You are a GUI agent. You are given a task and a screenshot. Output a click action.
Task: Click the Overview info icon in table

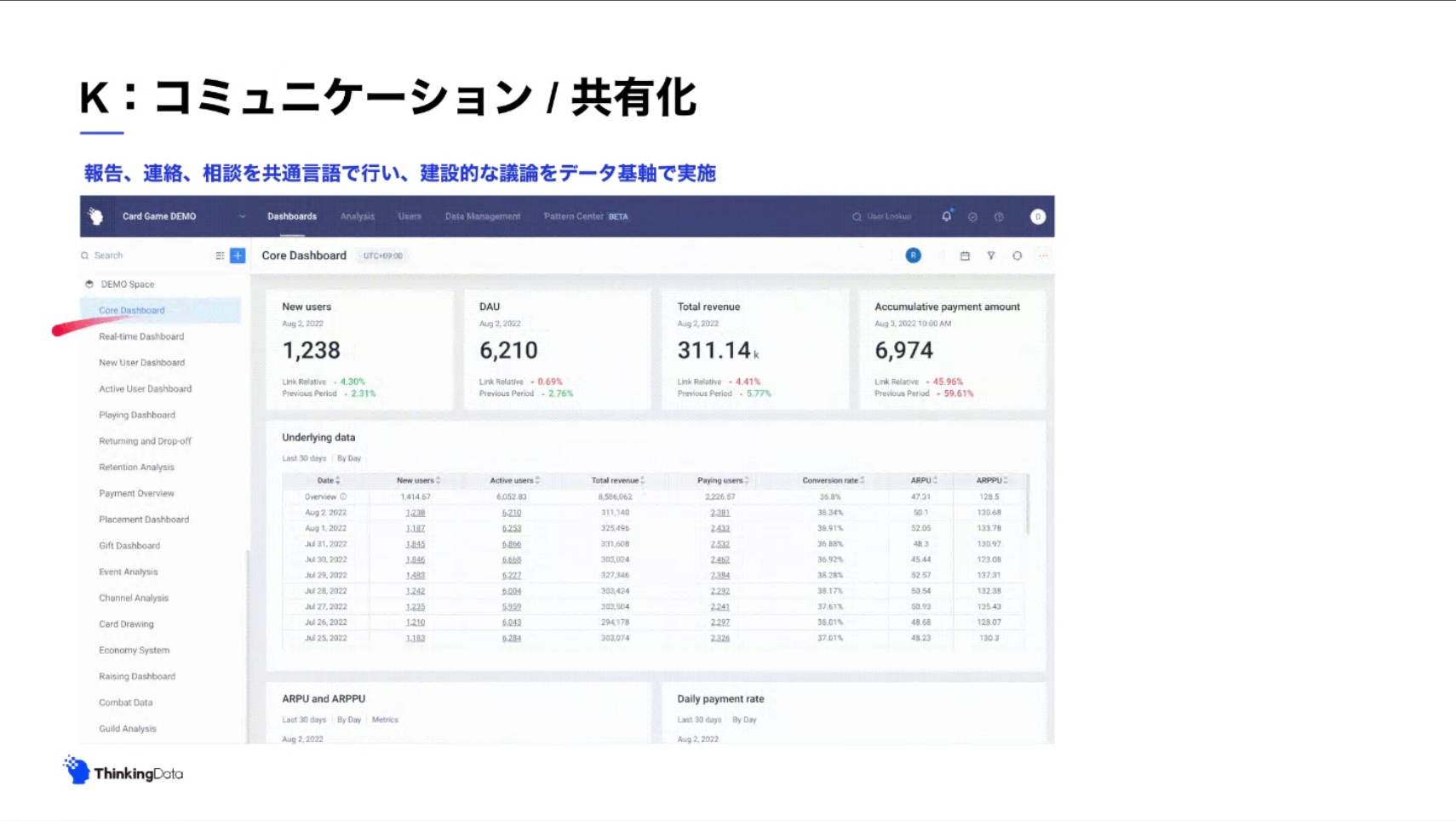(344, 497)
